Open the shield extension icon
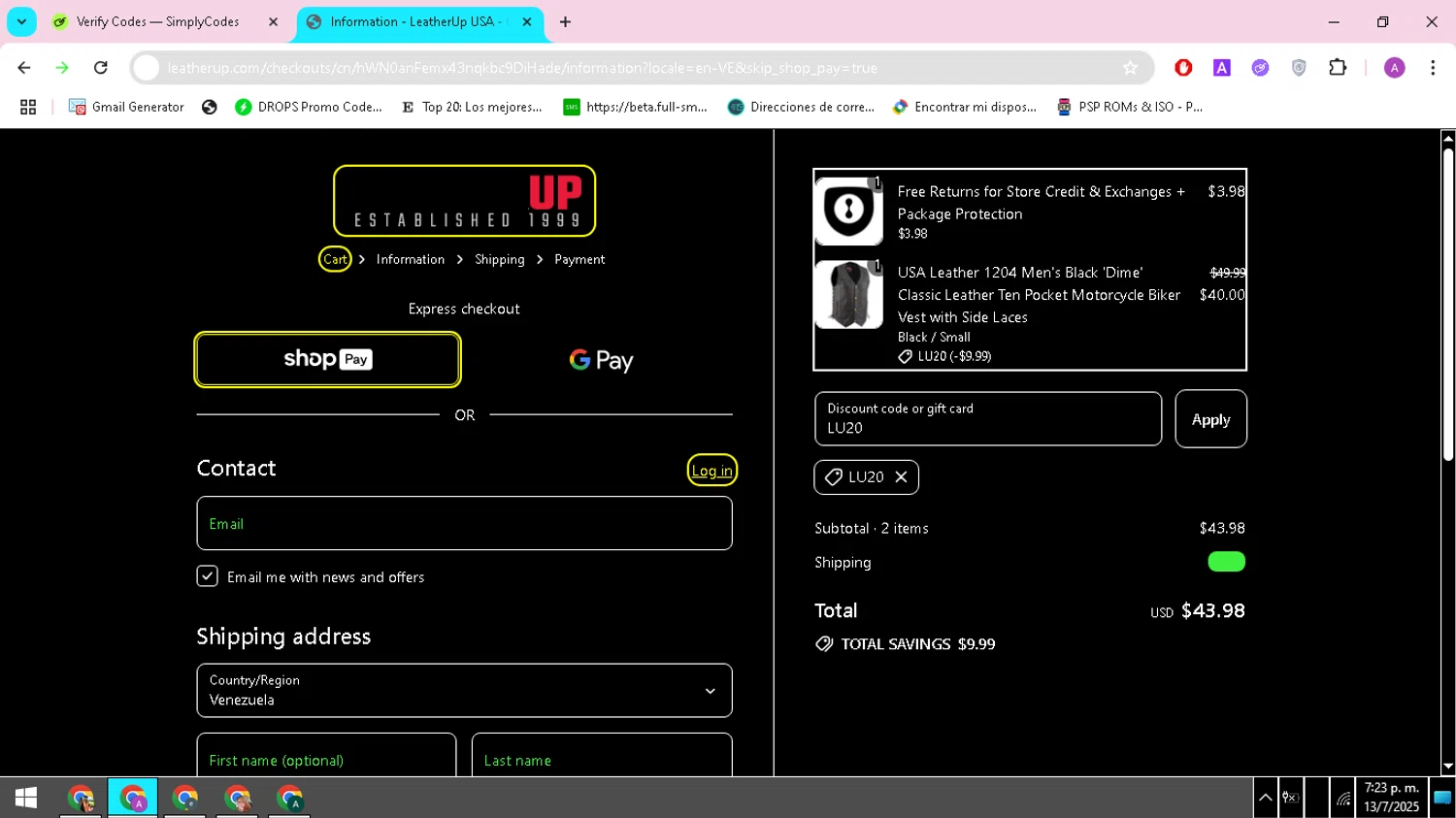Image resolution: width=1456 pixels, height=818 pixels. pos(1299,68)
